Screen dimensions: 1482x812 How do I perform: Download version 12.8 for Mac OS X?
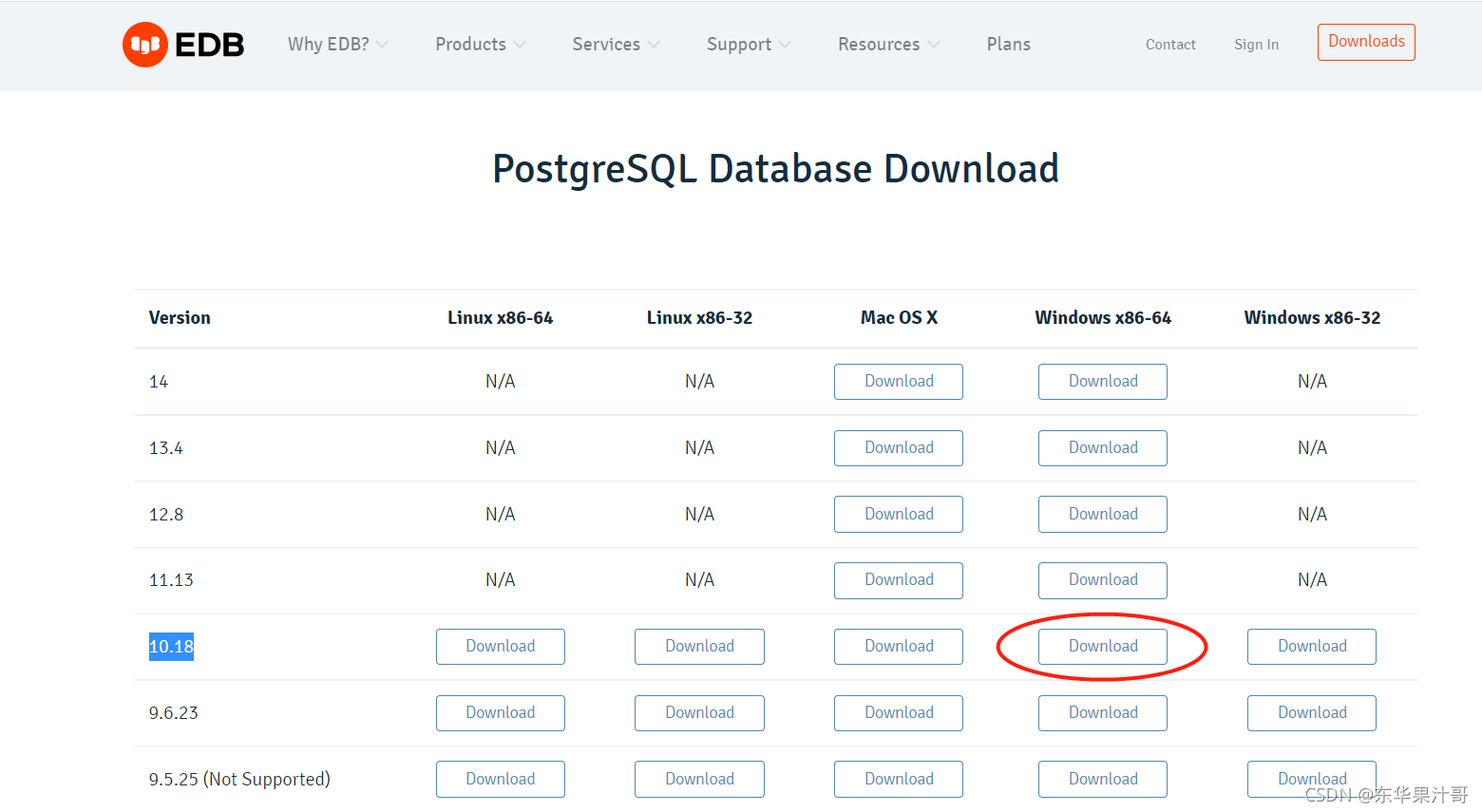pos(898,514)
